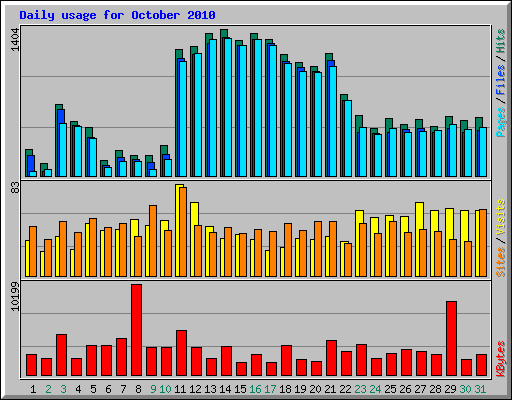Click day "2" on the x-axis
The height and width of the screenshot is (400, 512).
coord(48,389)
